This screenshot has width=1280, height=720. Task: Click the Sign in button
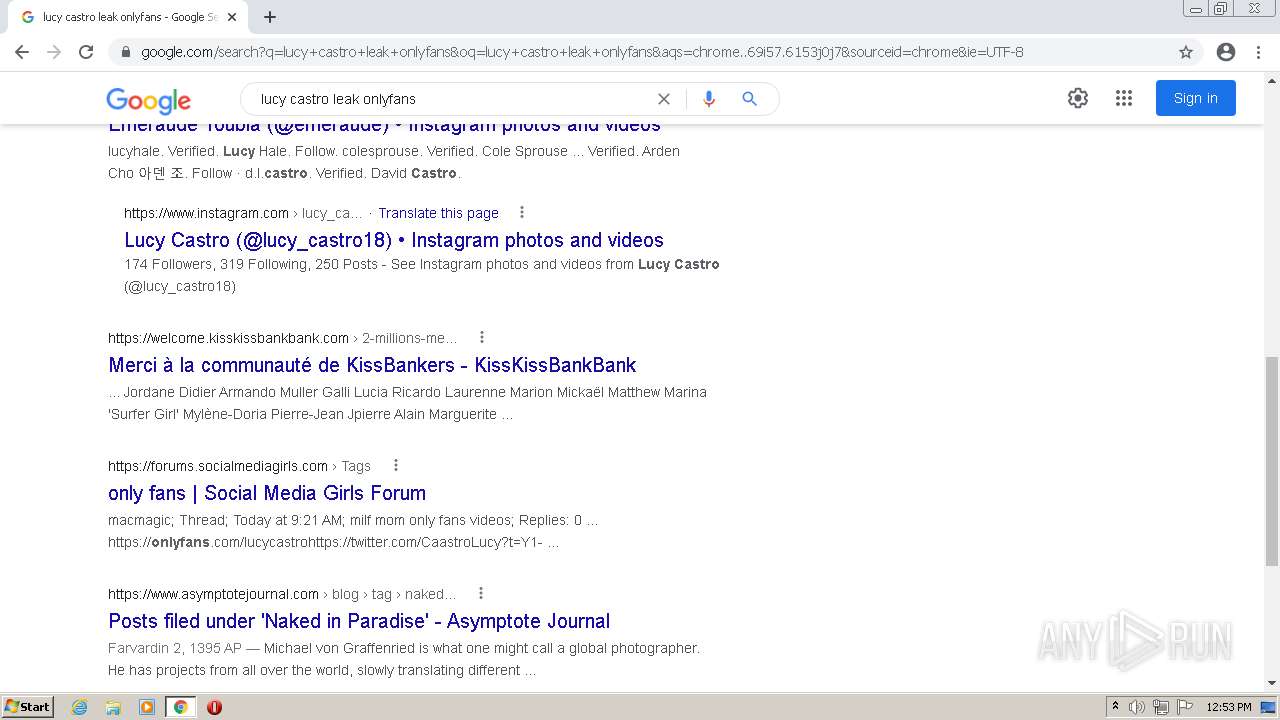tap(1196, 98)
